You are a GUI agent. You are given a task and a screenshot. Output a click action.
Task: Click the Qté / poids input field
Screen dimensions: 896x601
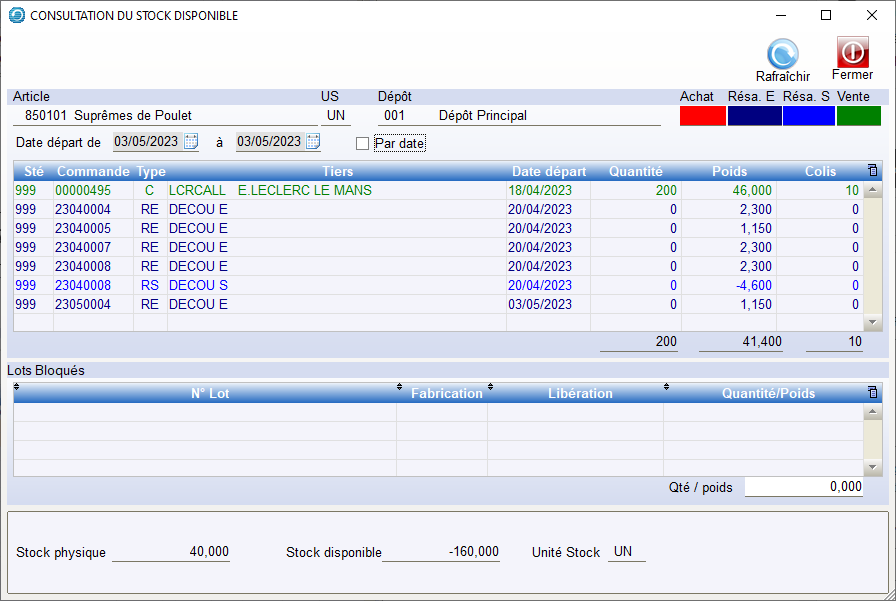click(x=804, y=487)
